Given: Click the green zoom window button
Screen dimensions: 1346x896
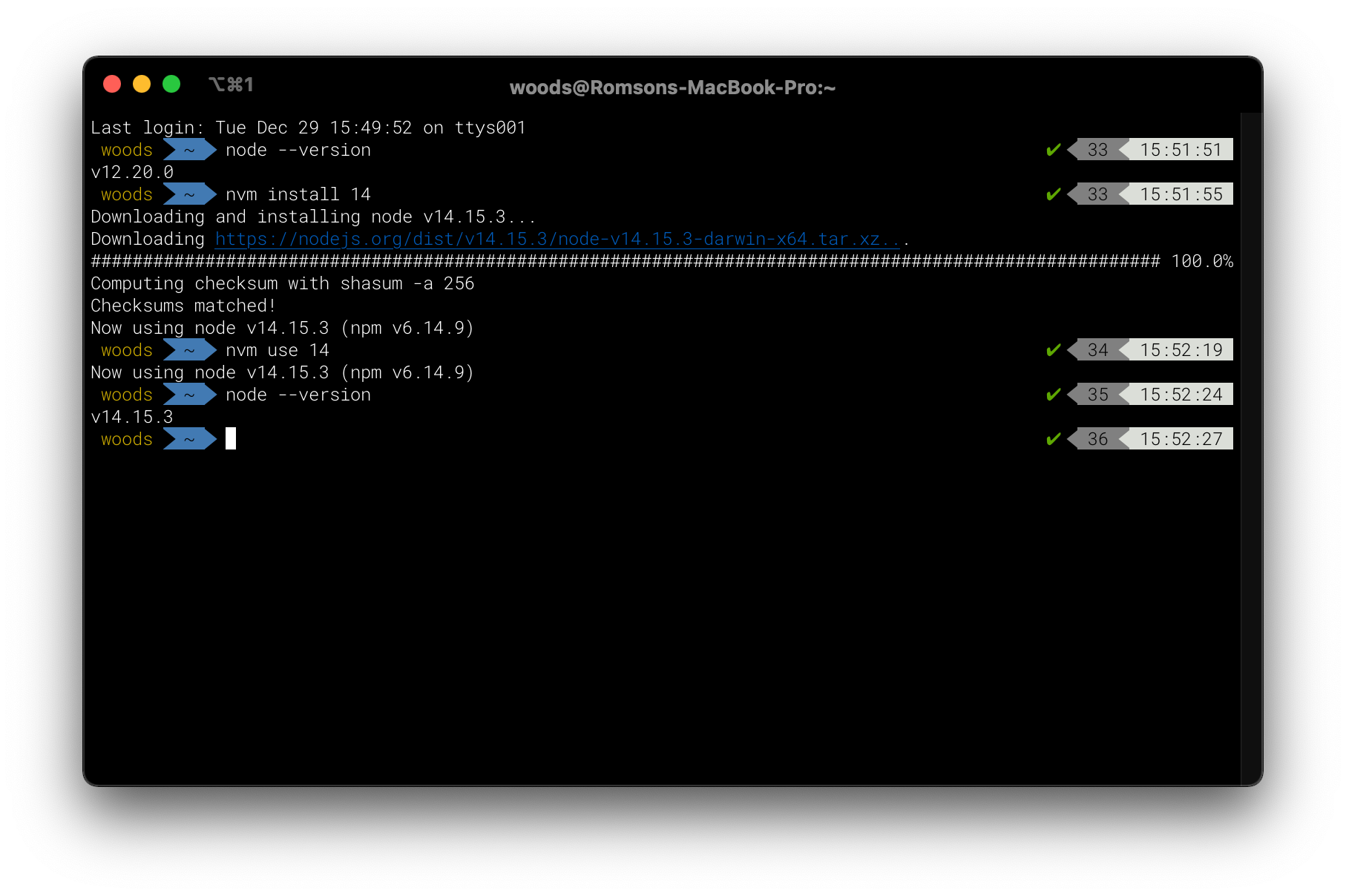Looking at the screenshot, I should click(x=171, y=84).
